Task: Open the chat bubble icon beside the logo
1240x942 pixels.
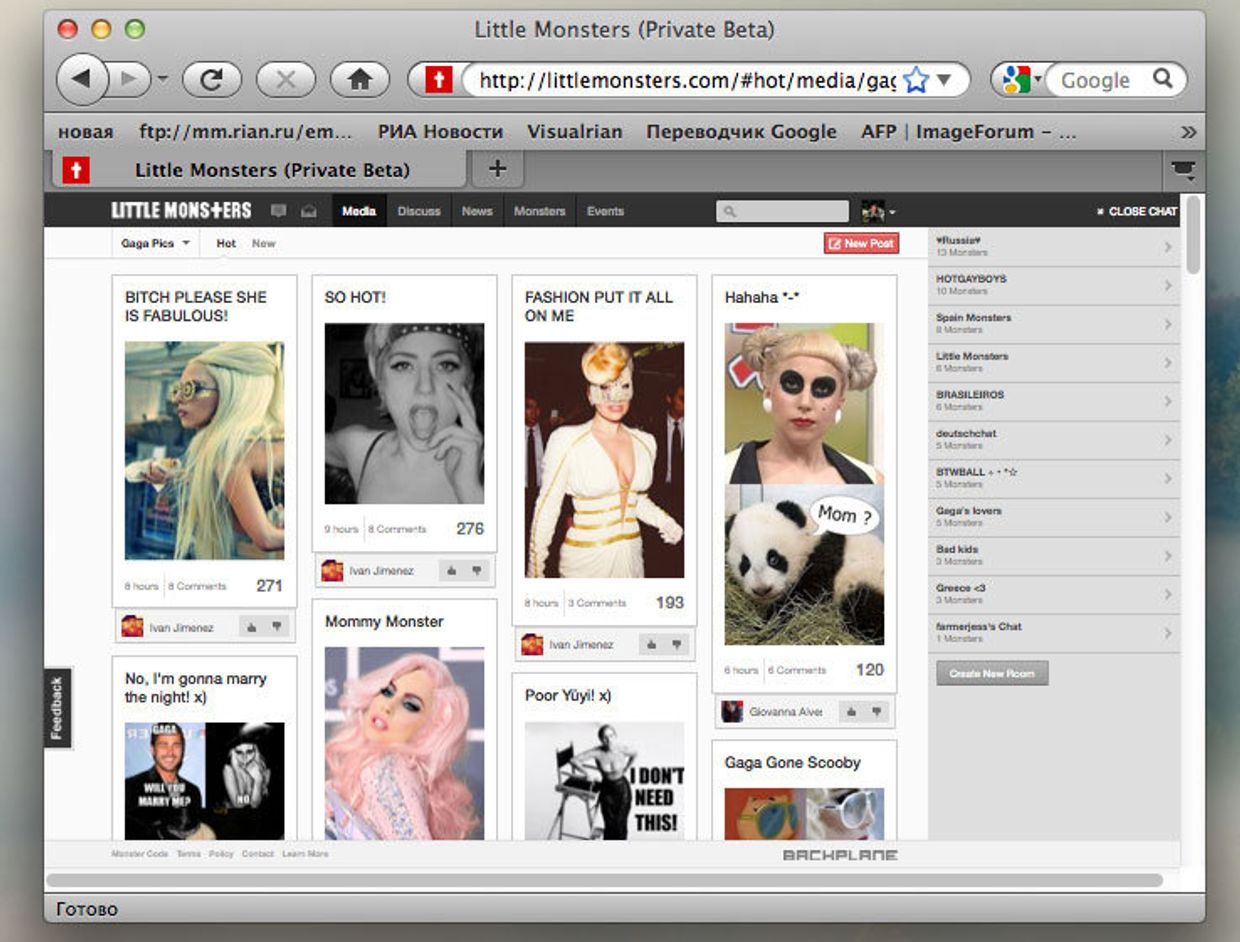Action: click(x=279, y=211)
